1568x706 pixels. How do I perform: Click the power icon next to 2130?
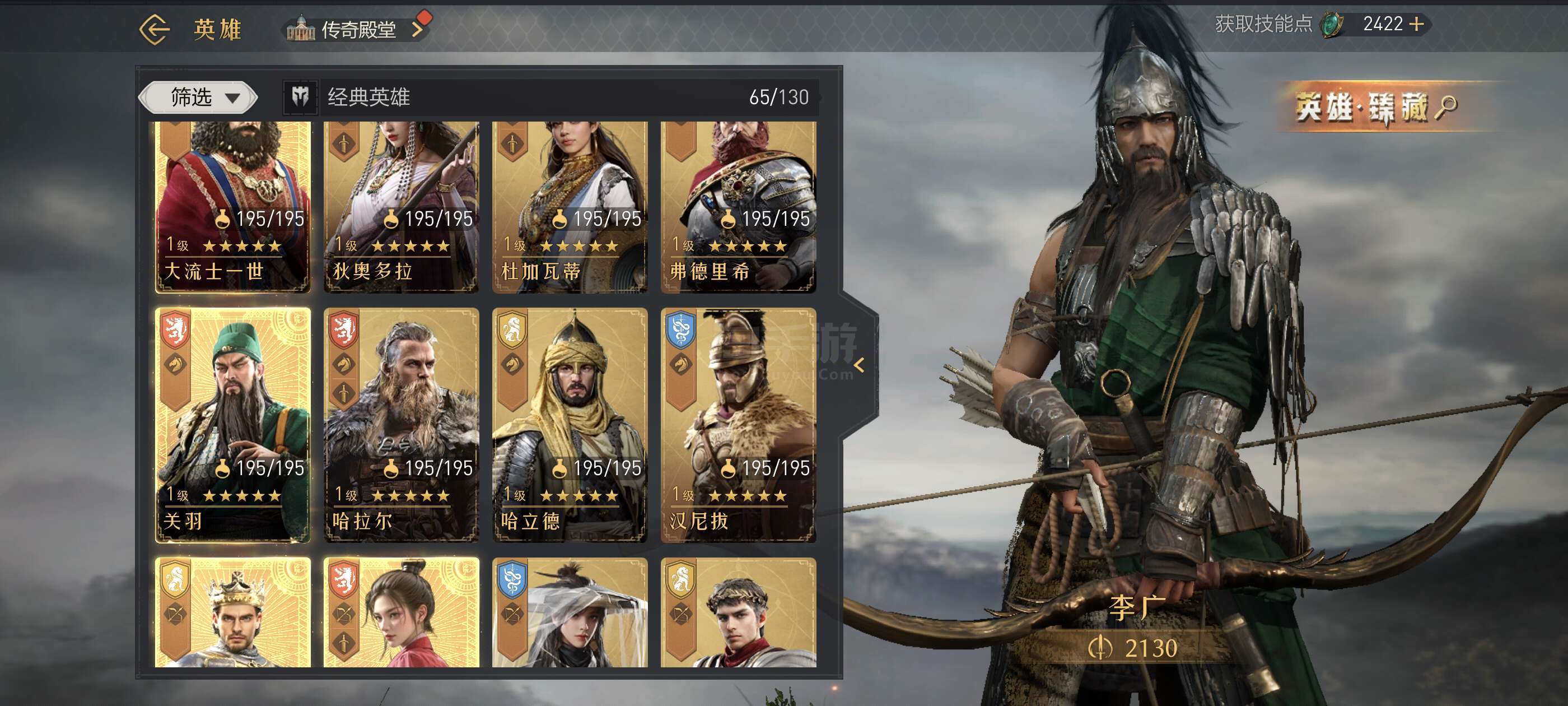(1099, 648)
